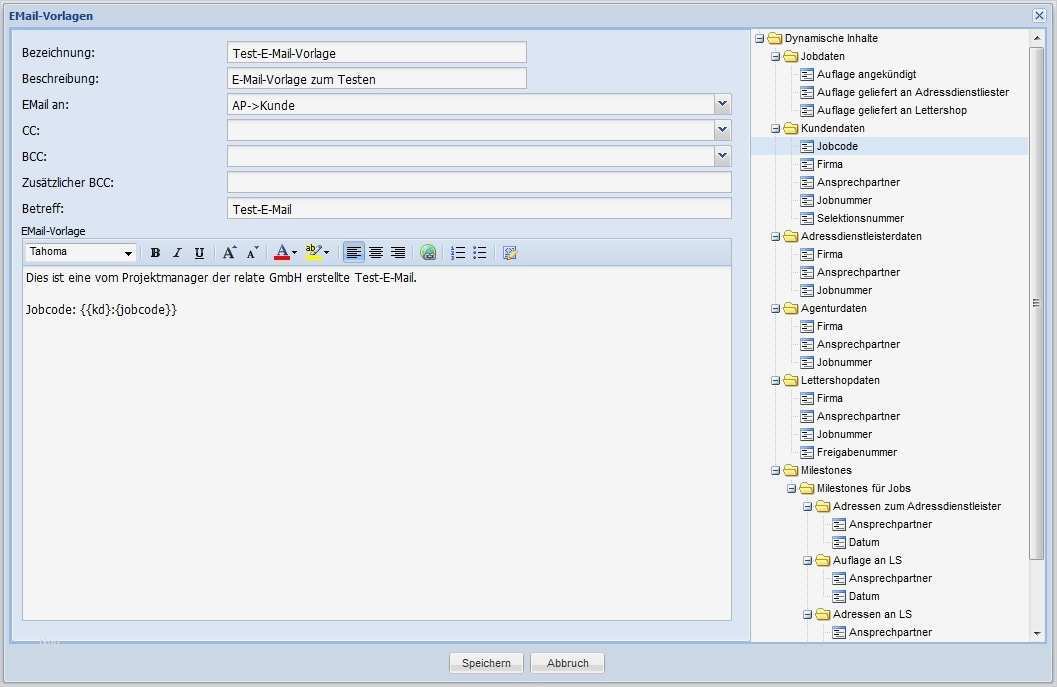Click field icon beside Selektionsnummer
The image size is (1057, 687).
807,218
